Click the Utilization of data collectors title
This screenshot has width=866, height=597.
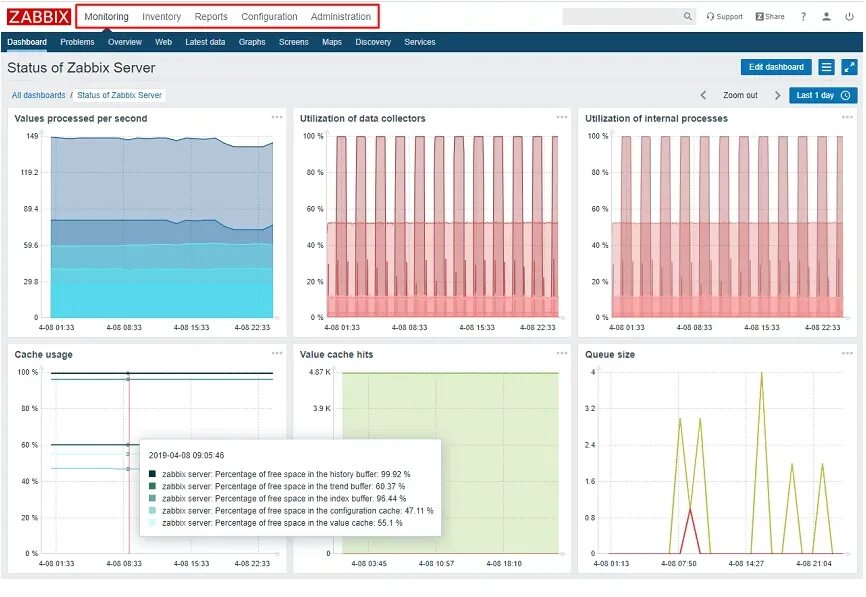pos(362,118)
